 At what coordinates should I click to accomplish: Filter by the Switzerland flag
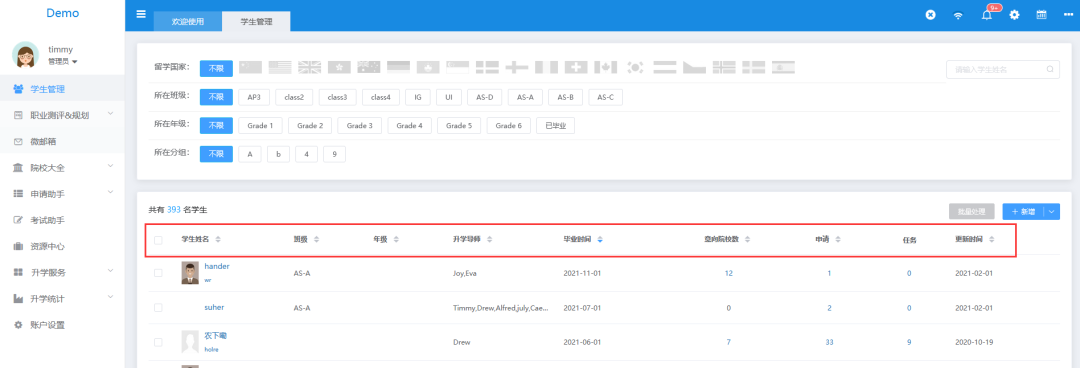(x=576, y=68)
